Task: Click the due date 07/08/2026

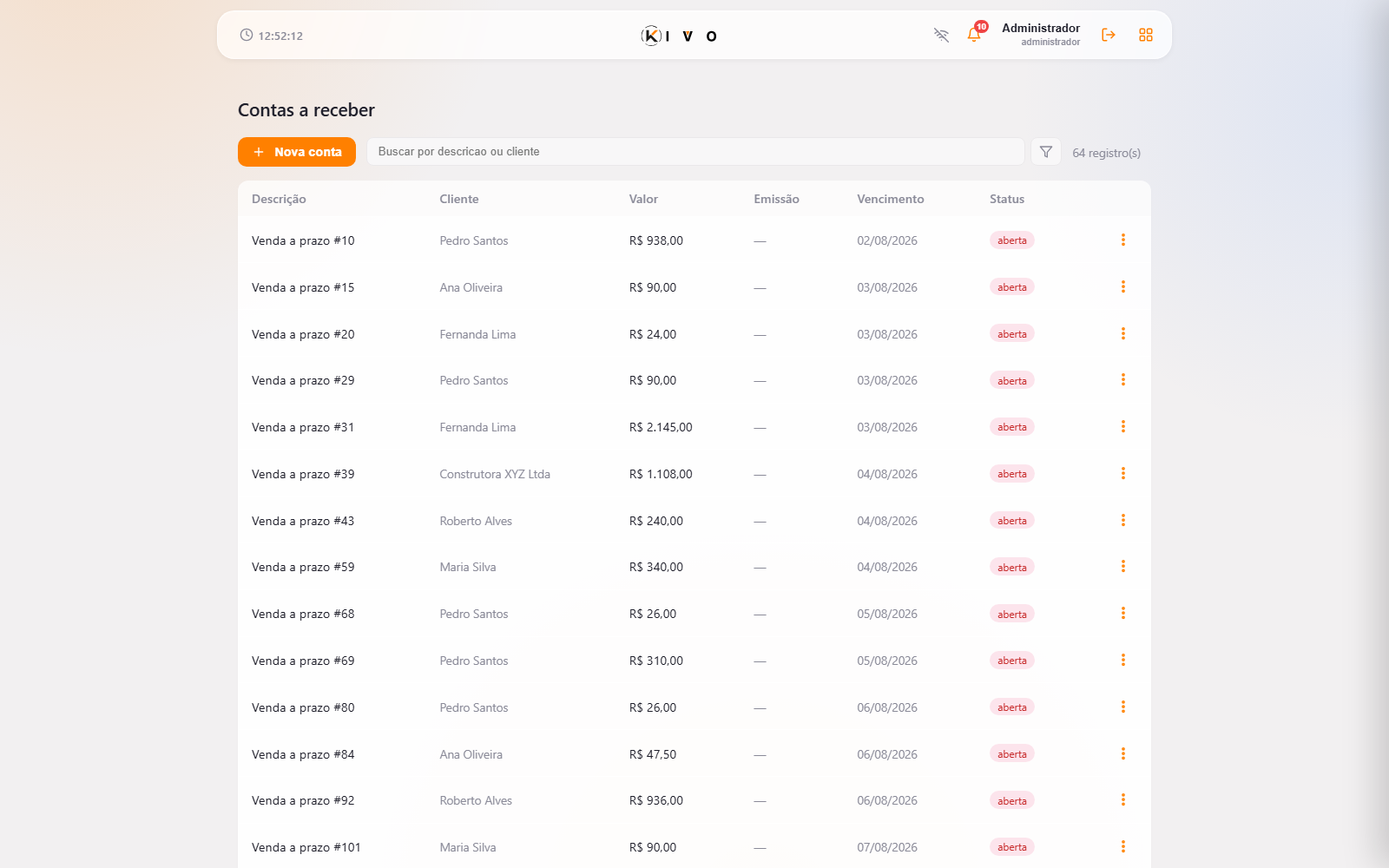Action: tap(887, 847)
